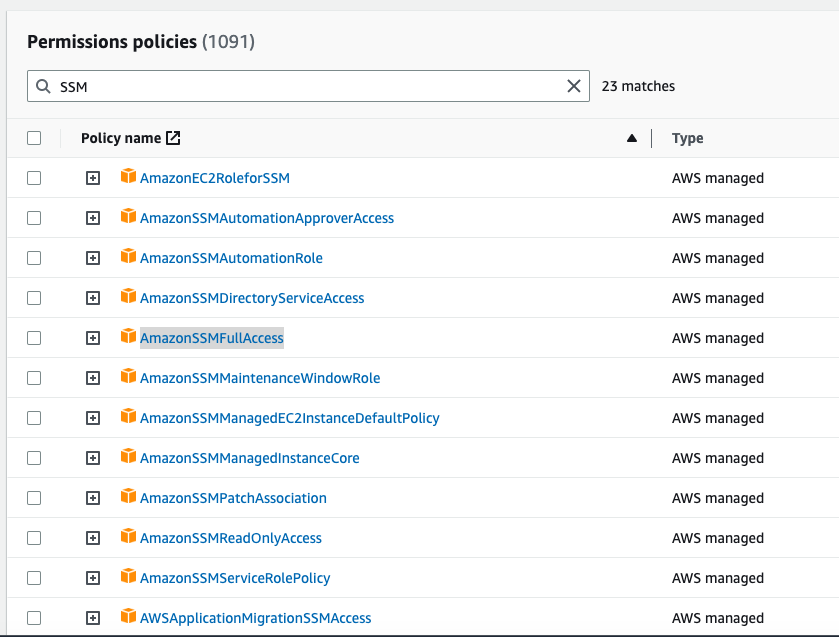Open the AmazonSSMAutomationApproverAccess link
This screenshot has width=839, height=637.
[266, 218]
